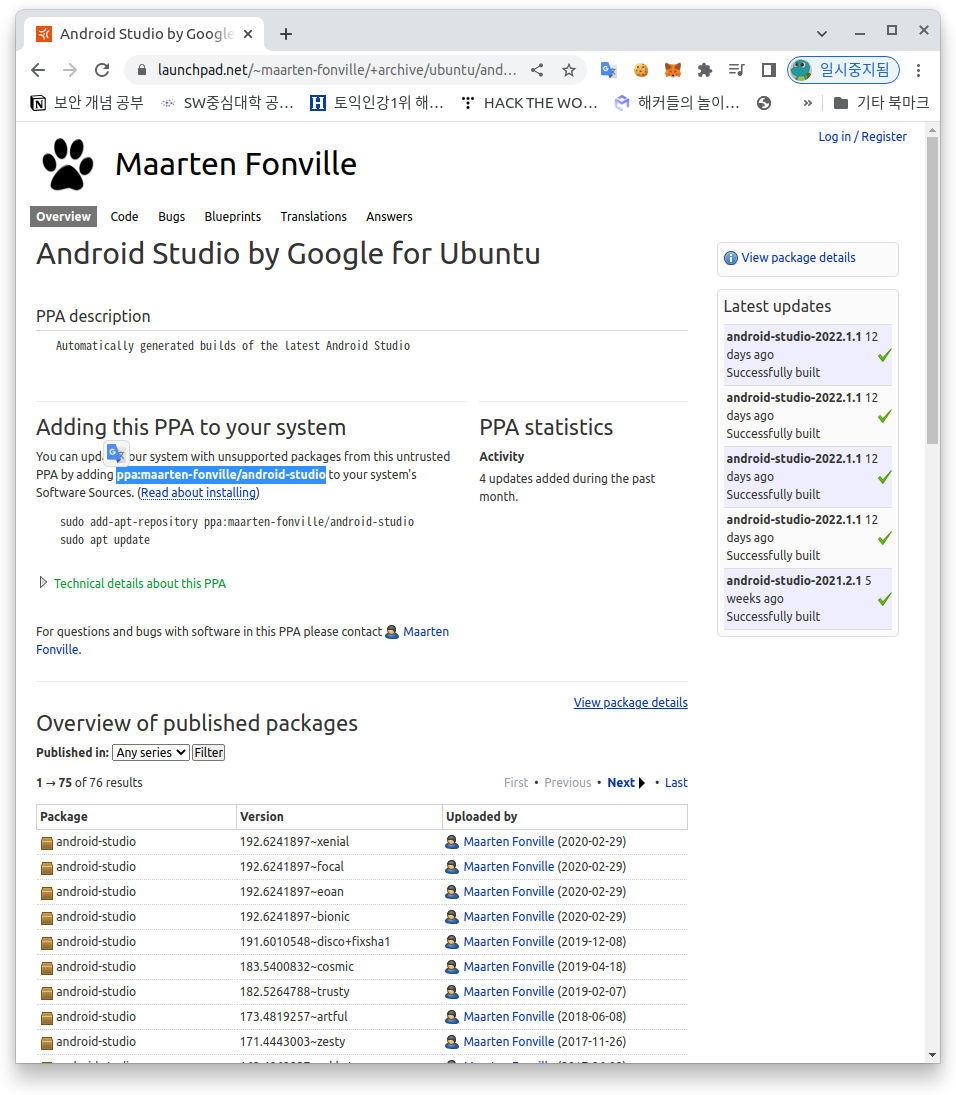Click the underlined View package details link
Screen dimensions: 956x1095
(631, 703)
